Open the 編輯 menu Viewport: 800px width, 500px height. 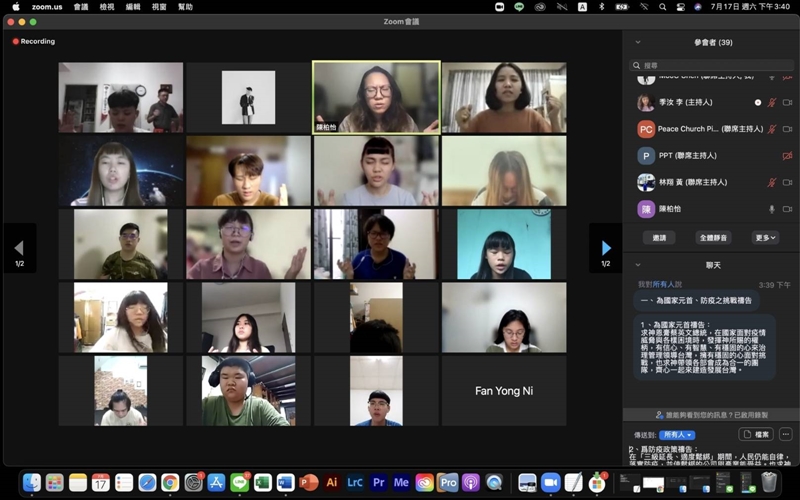[133, 7]
